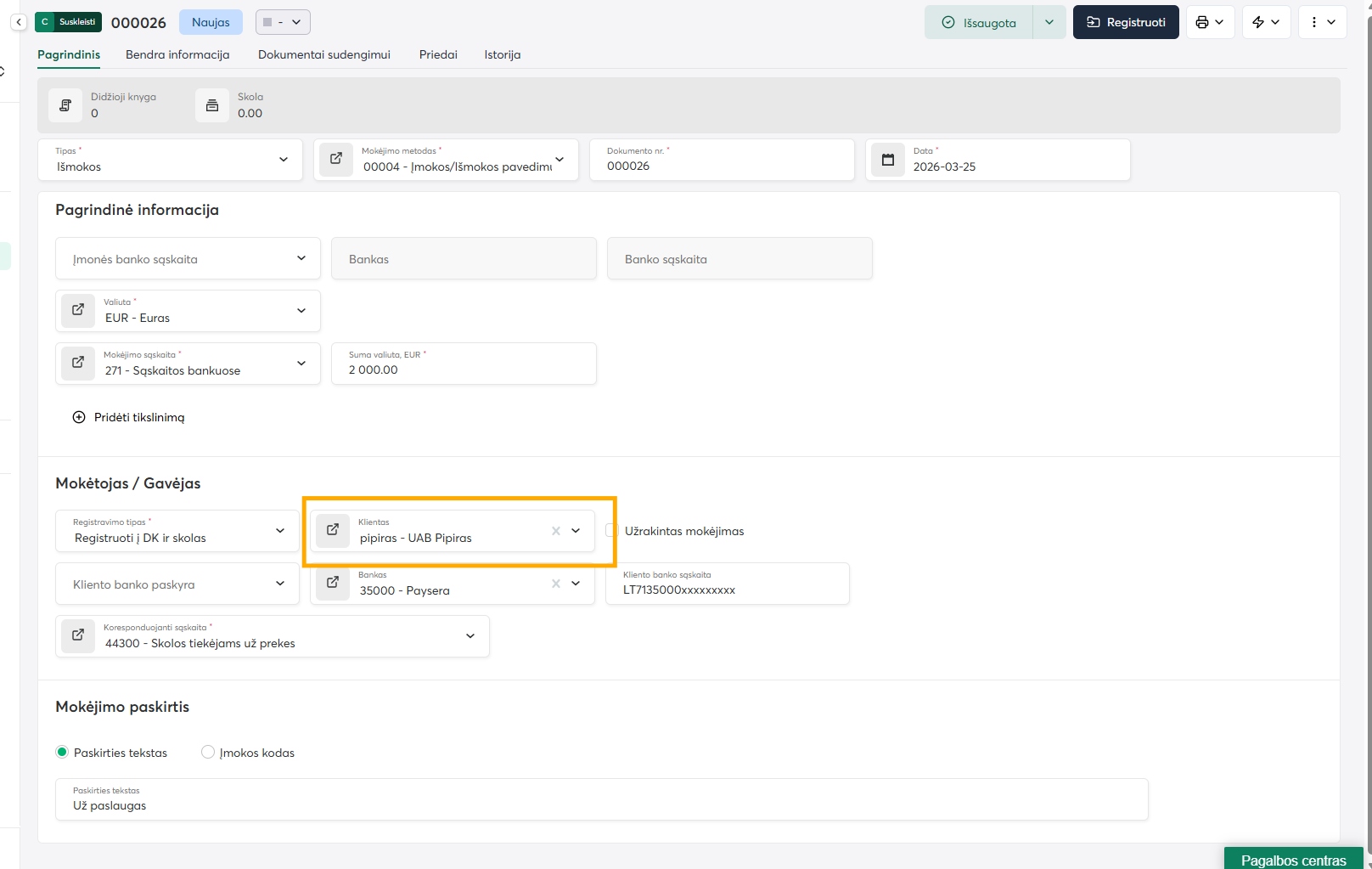Viewport: 1372px width, 869px height.
Task: Expand the Registravimo tipas dropdown
Action: point(279,531)
